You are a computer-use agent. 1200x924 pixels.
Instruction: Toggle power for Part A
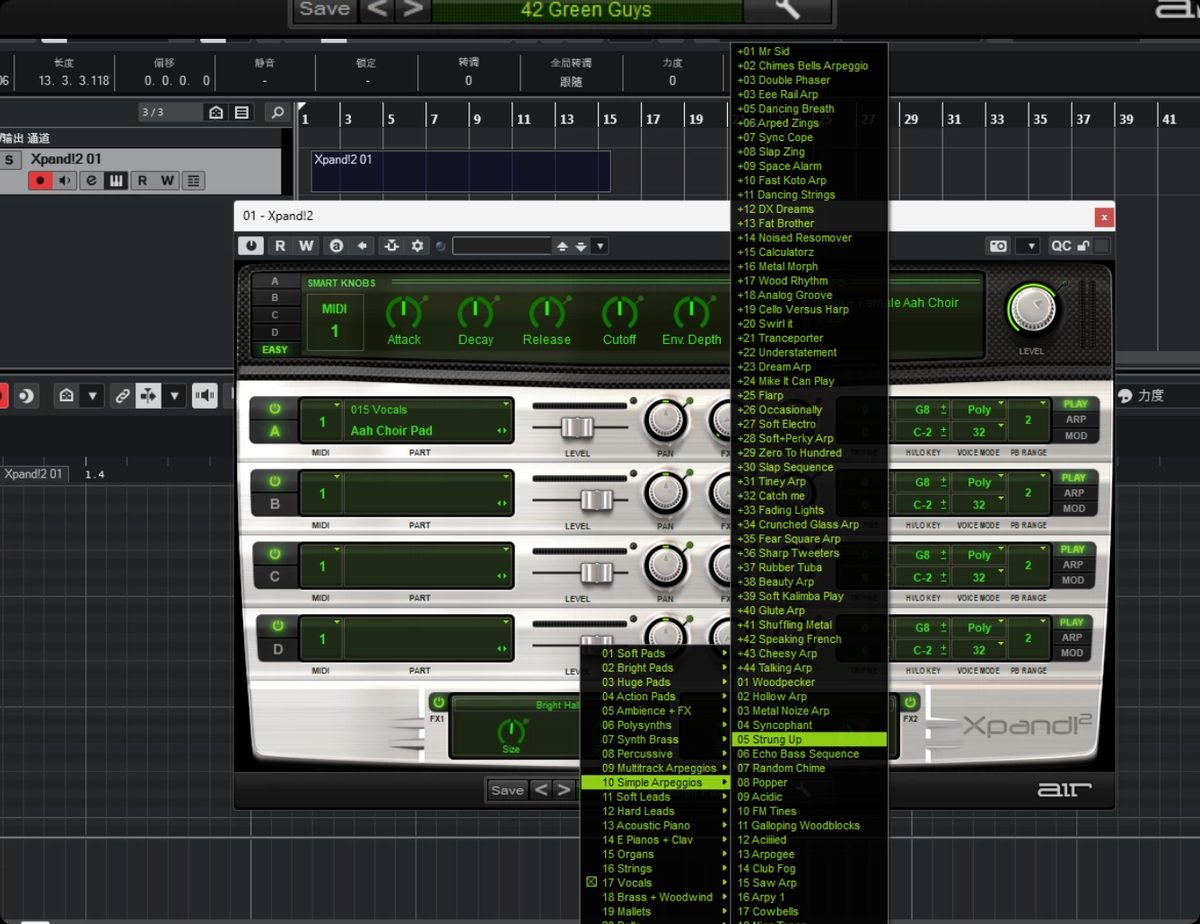click(x=275, y=408)
